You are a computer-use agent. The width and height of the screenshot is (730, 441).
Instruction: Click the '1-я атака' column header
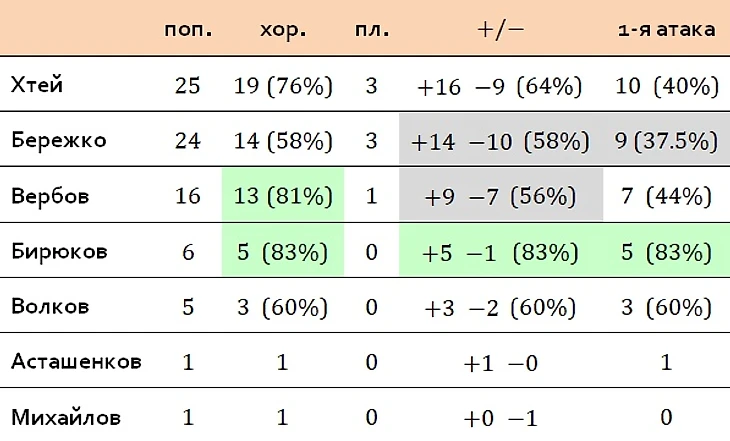[667, 29]
